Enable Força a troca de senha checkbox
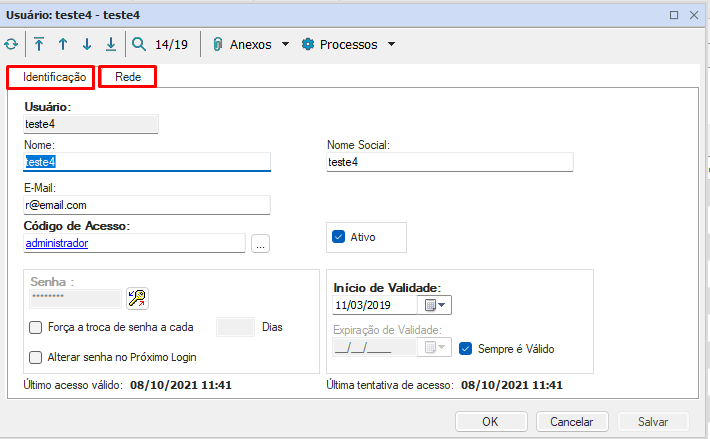Screen dimensions: 710x439 (35, 327)
